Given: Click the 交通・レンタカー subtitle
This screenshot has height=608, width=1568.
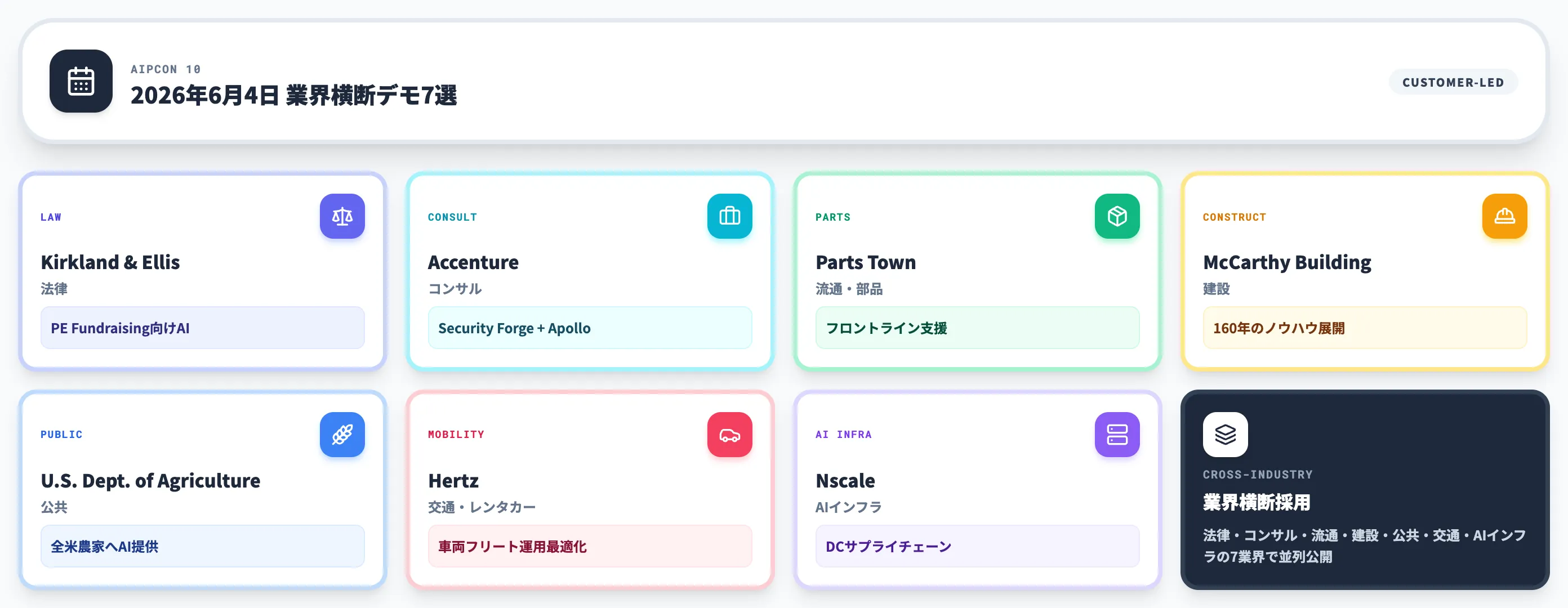Looking at the screenshot, I should coord(482,507).
